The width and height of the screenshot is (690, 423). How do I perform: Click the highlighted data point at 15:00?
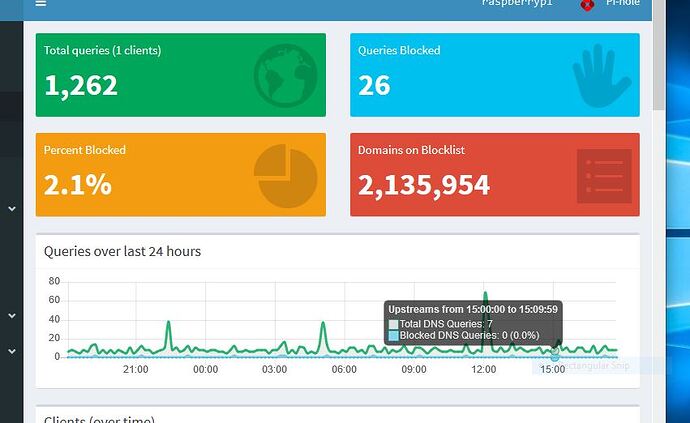pyautogui.click(x=555, y=354)
